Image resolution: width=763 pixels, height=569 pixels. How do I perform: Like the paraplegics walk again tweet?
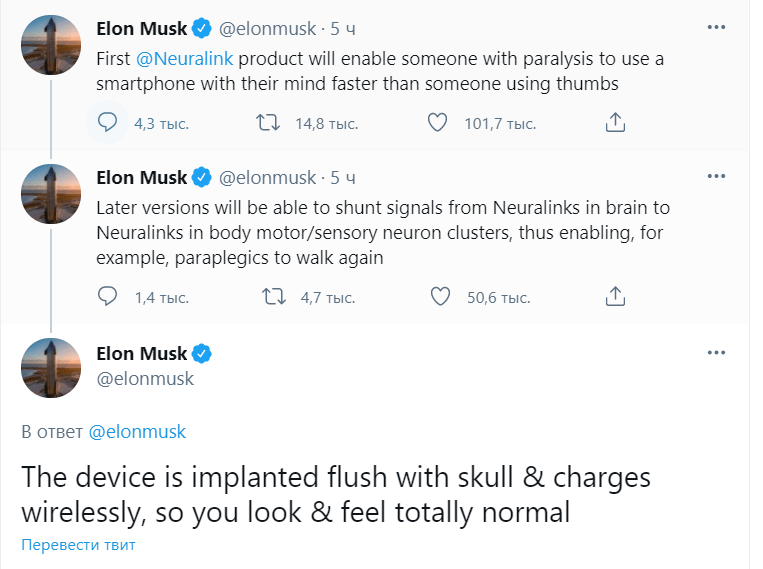(437, 297)
